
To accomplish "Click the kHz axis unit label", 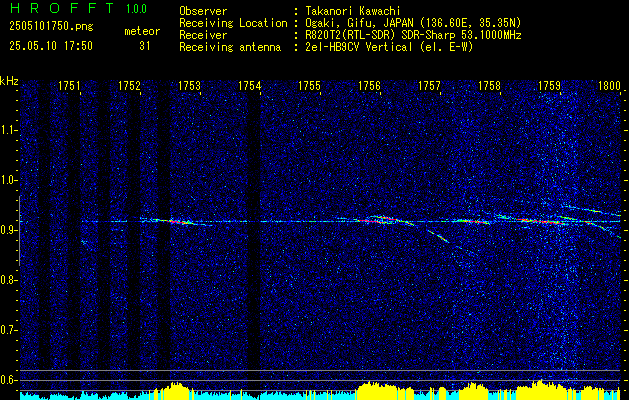I will [x=9, y=81].
